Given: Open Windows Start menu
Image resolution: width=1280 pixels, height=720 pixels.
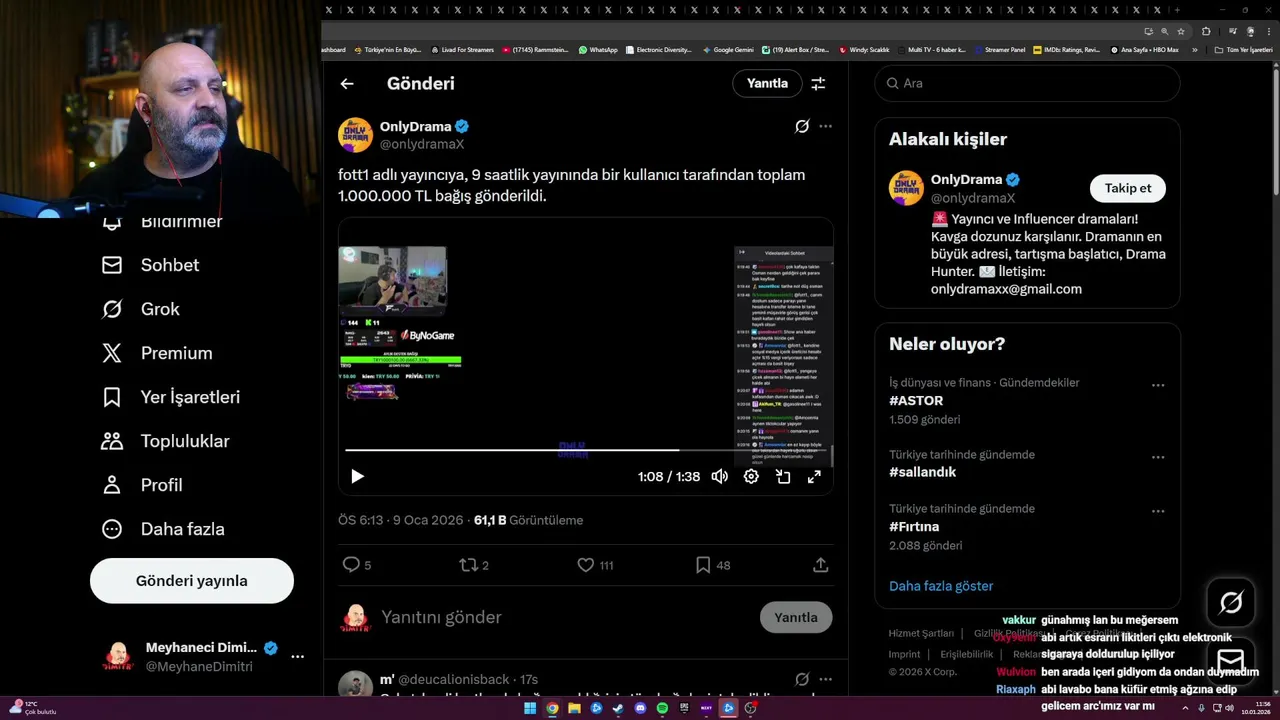Looking at the screenshot, I should tap(530, 708).
